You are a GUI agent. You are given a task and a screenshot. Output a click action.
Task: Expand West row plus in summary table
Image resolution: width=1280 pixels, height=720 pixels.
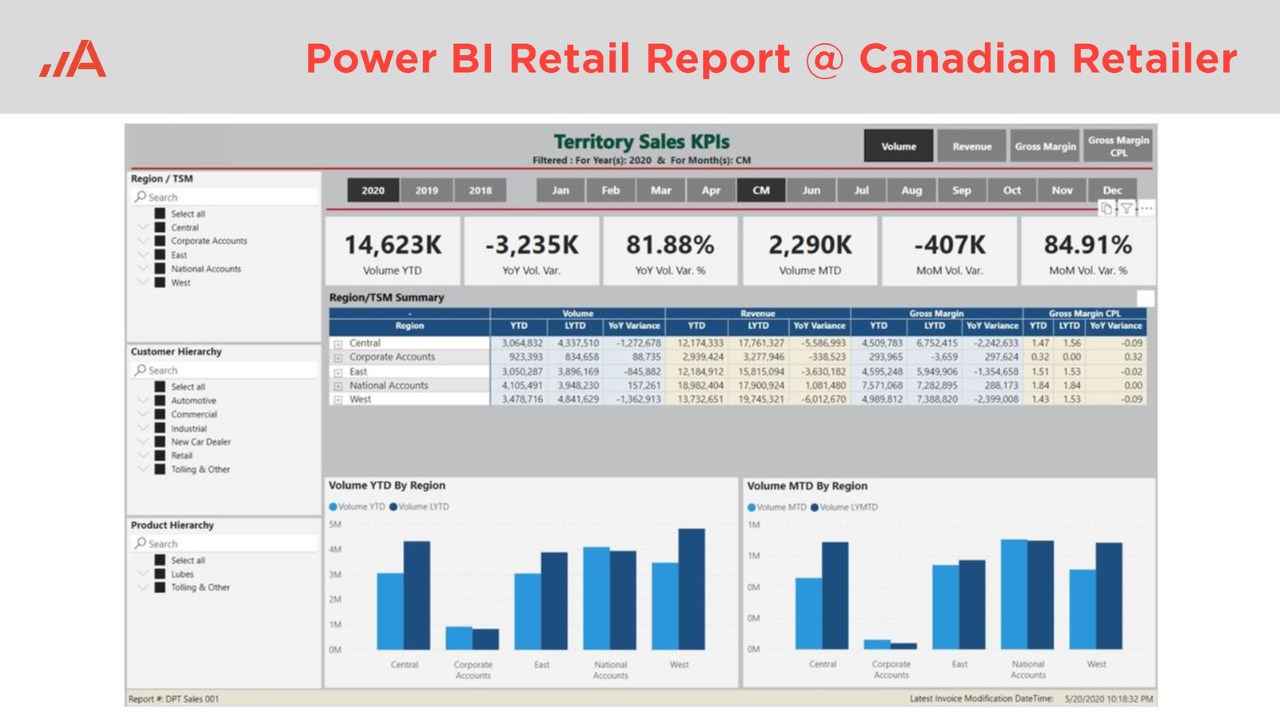pos(338,400)
